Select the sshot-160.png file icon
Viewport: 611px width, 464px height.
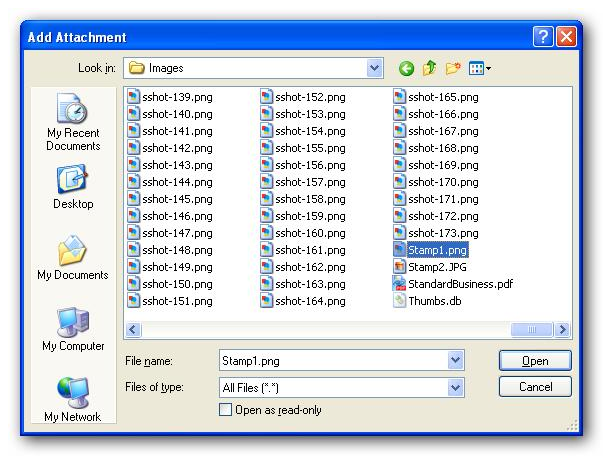267,233
